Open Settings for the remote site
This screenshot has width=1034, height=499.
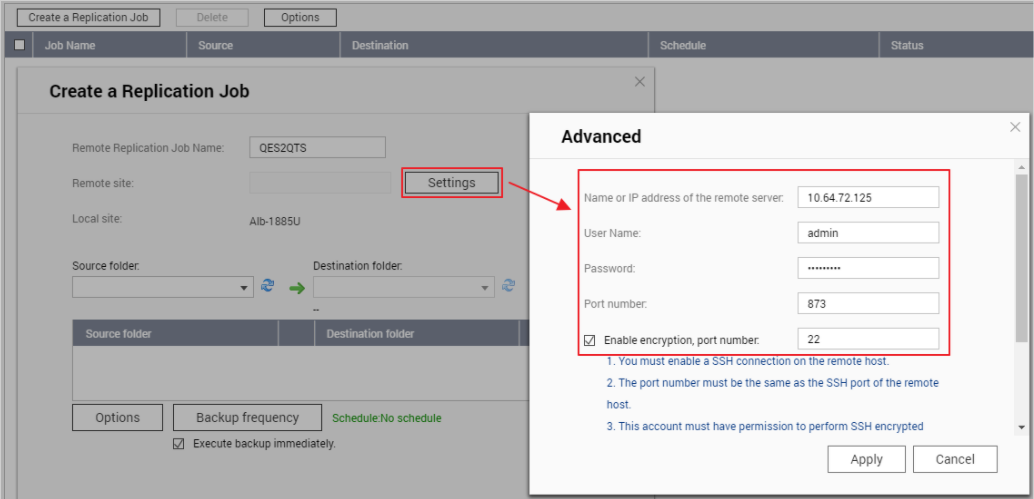tap(451, 183)
